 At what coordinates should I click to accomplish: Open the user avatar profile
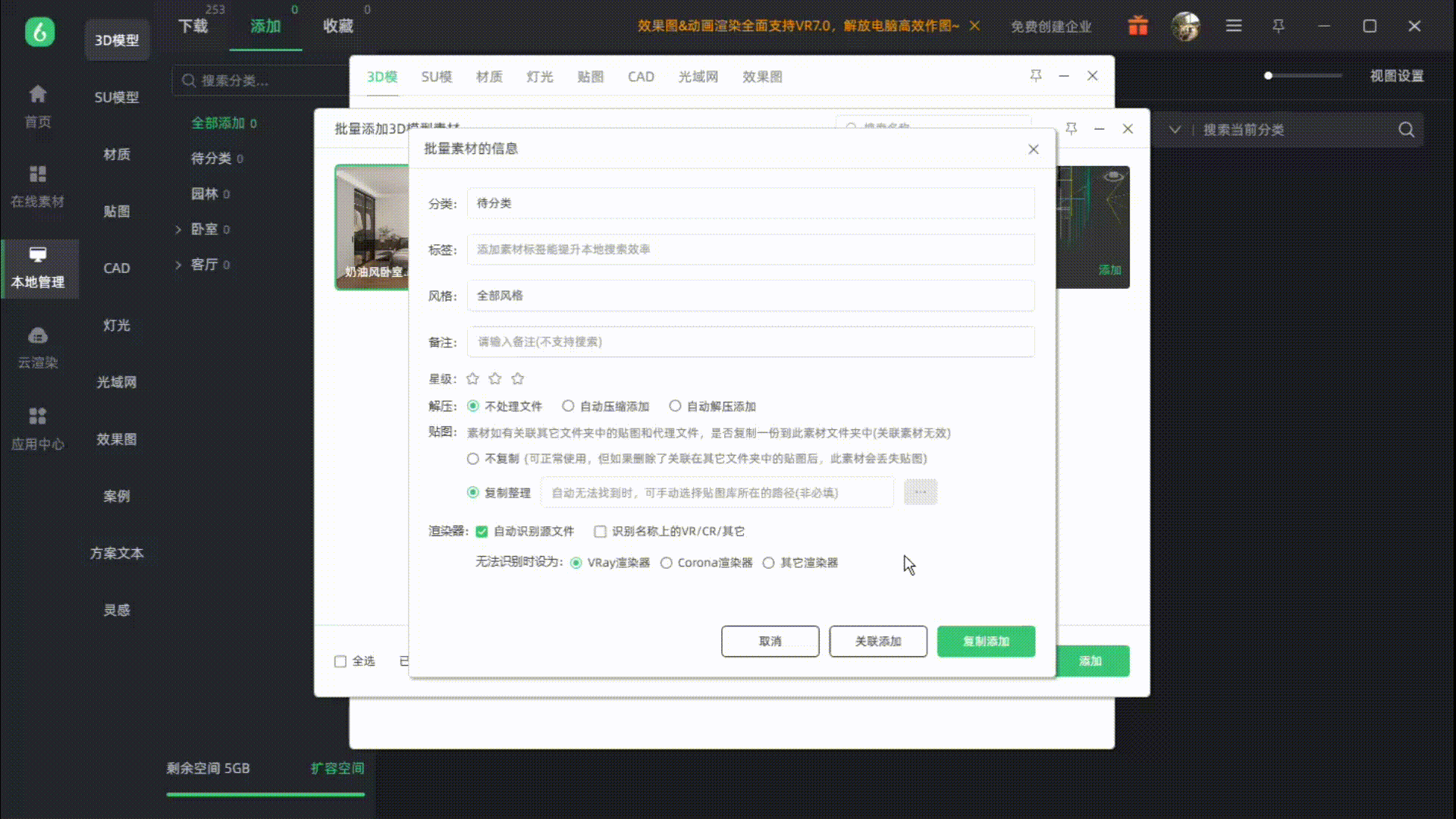(1186, 27)
